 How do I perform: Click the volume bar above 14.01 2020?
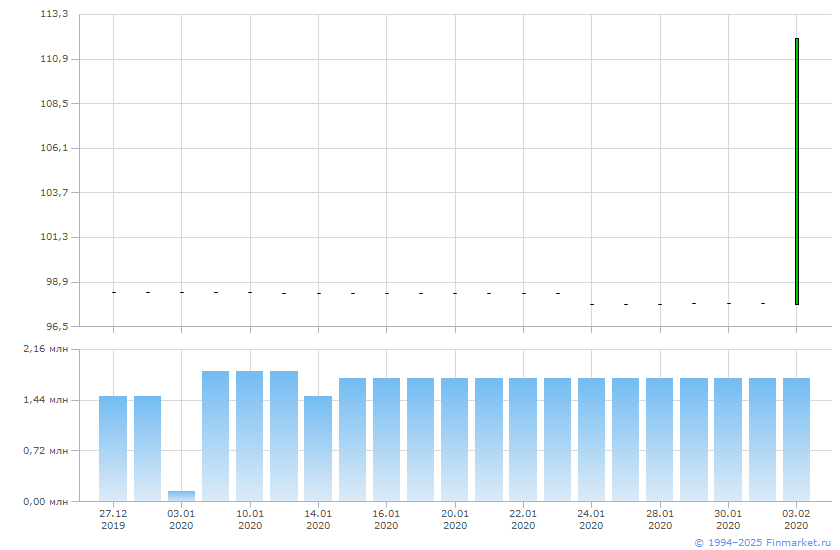coord(318,449)
